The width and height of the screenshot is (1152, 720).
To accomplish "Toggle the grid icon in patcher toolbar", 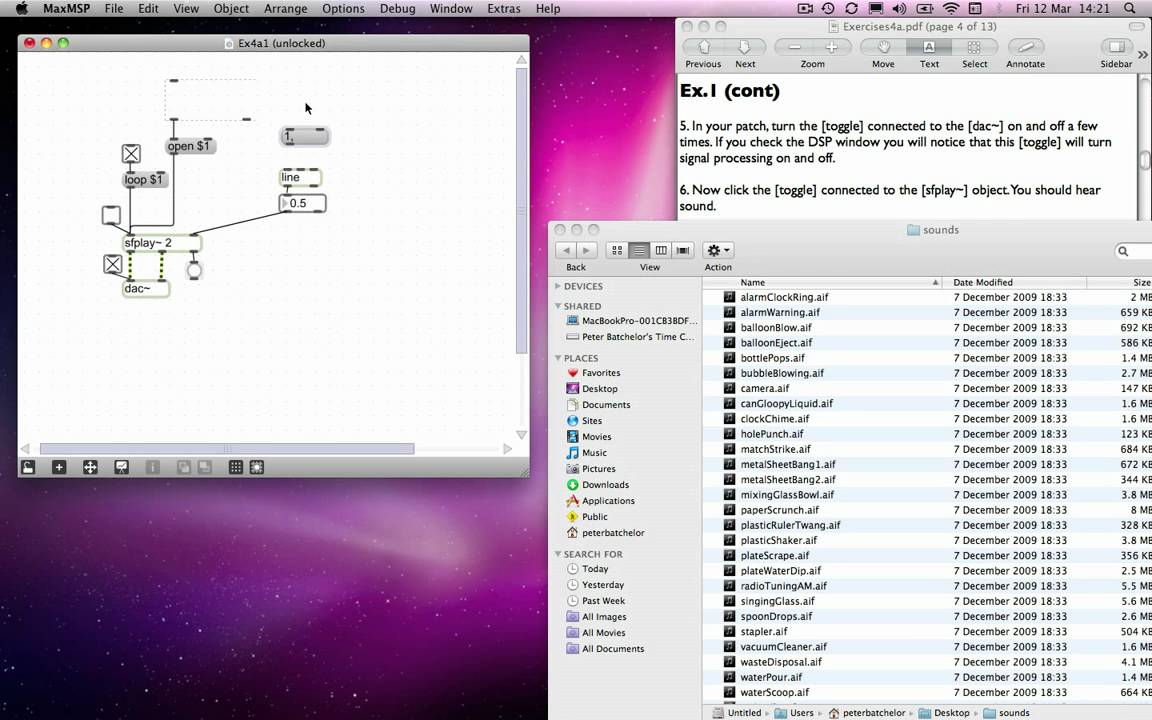I will (236, 467).
